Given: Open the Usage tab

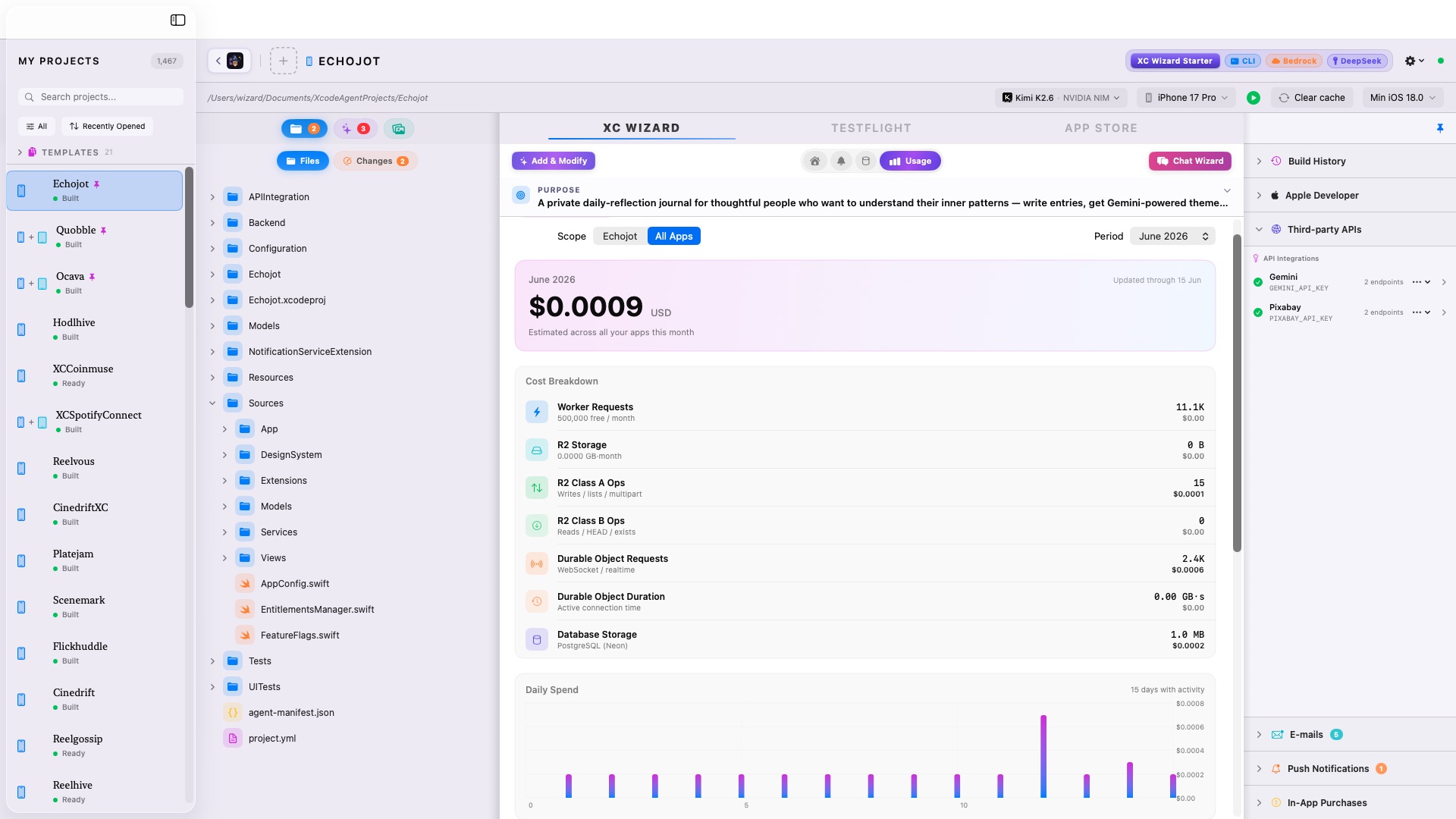Looking at the screenshot, I should point(910,161).
